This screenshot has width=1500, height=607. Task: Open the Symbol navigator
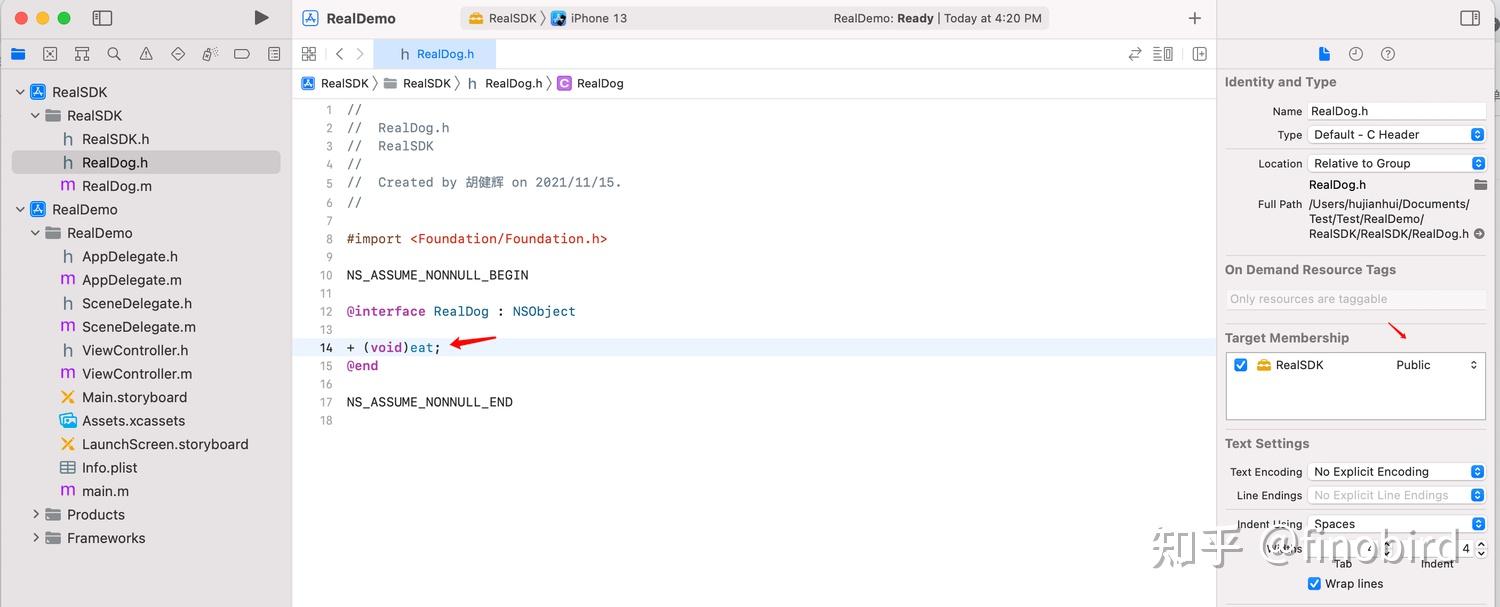pyautogui.click(x=82, y=54)
